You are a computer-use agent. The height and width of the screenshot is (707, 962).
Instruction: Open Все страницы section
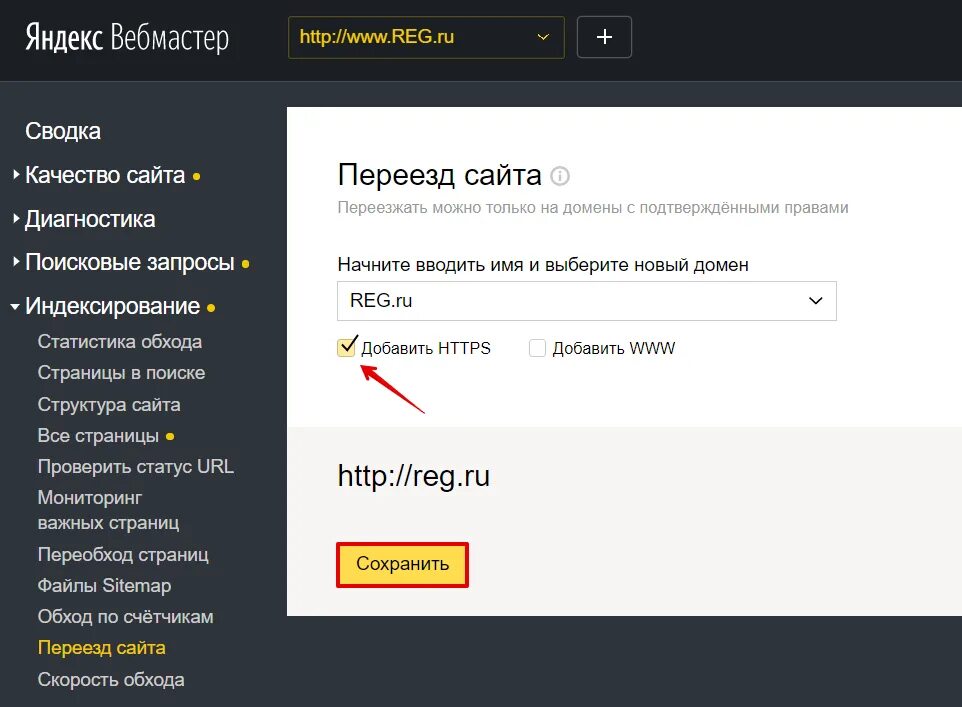point(98,436)
